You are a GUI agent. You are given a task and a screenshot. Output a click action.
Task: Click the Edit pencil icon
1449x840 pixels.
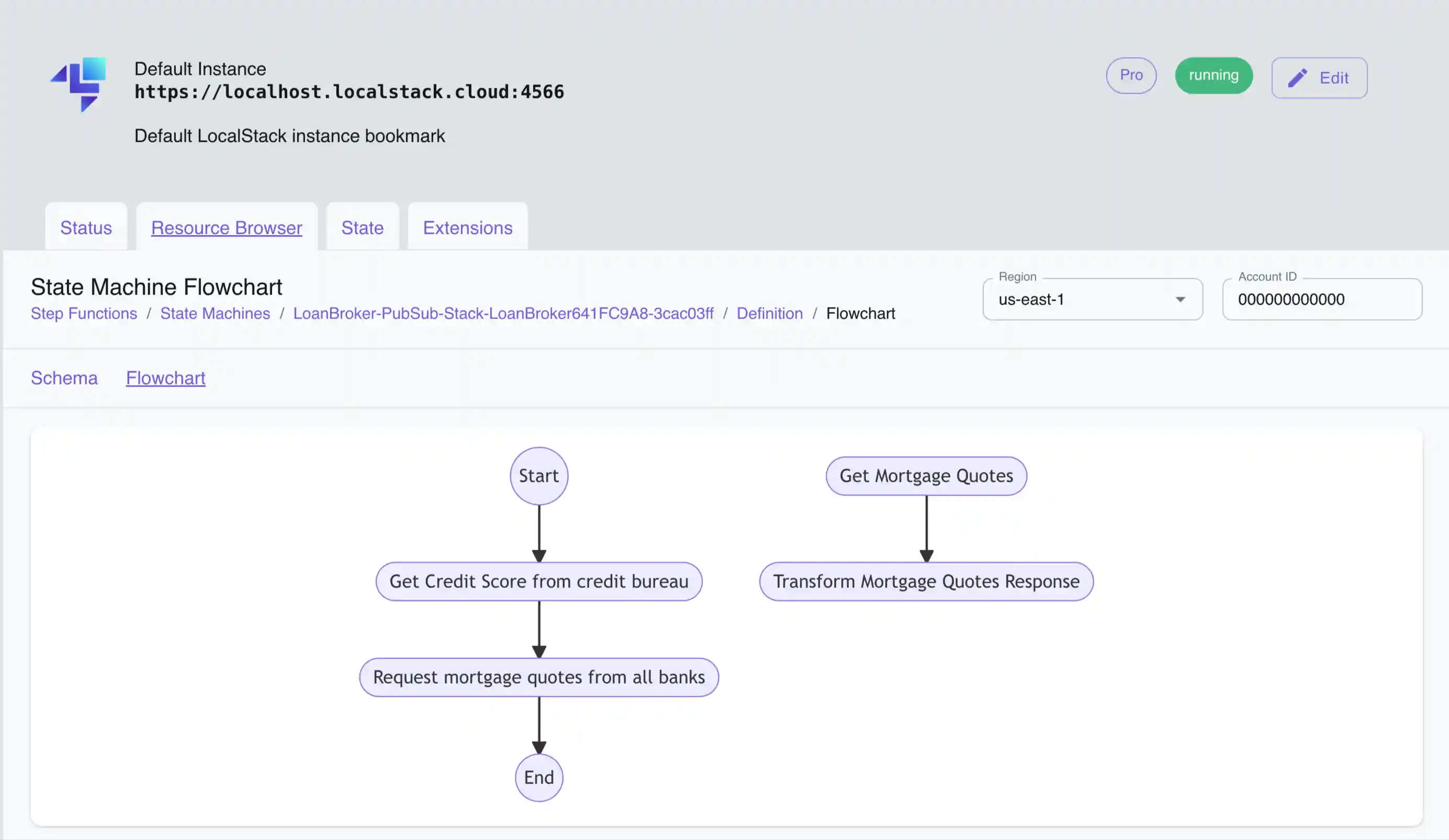click(1298, 77)
